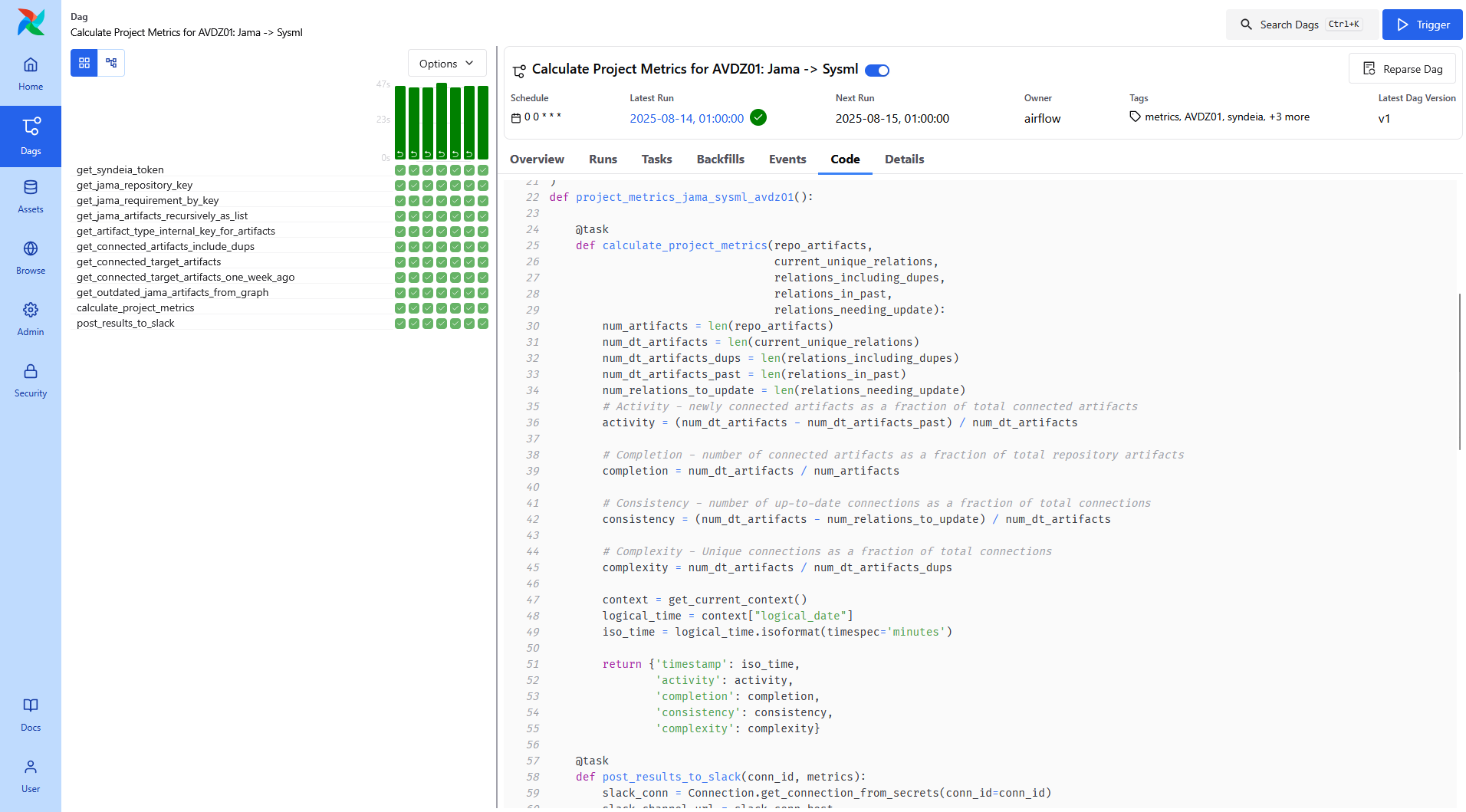Screen dimensions: 1466x812
Task: Click the code line 'context = get_current_context()'
Action: 705,600
